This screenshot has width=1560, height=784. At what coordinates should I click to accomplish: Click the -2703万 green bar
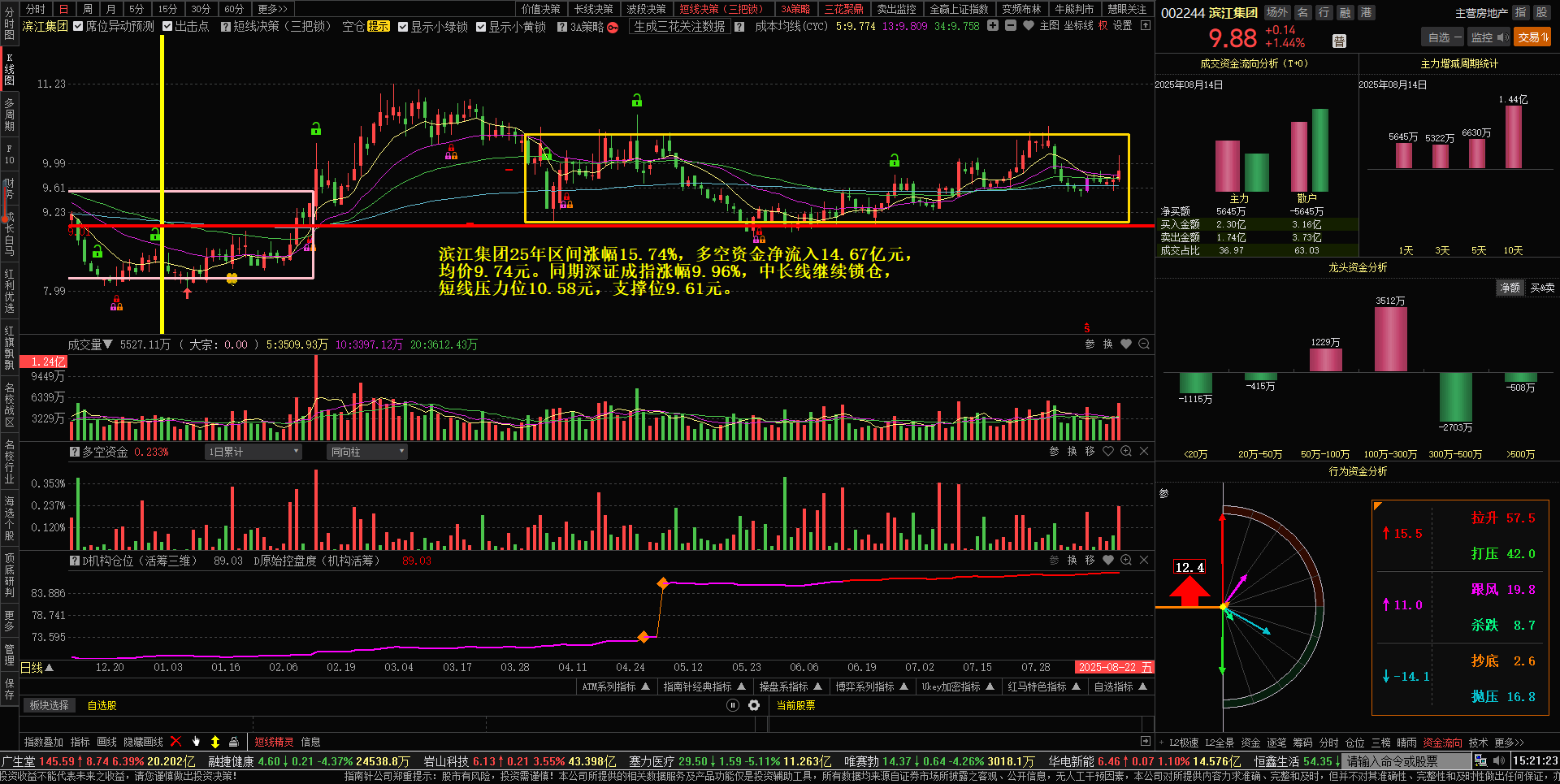1455,396
